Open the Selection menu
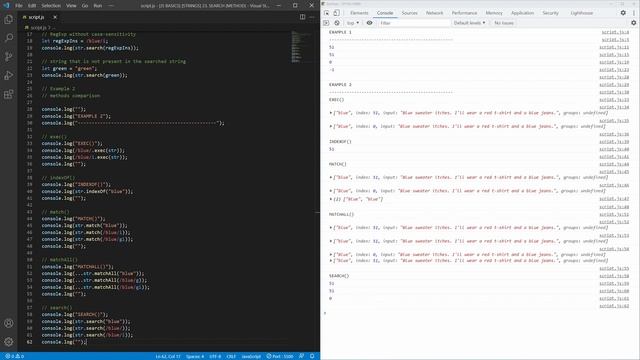The height and width of the screenshot is (360, 640). point(51,6)
